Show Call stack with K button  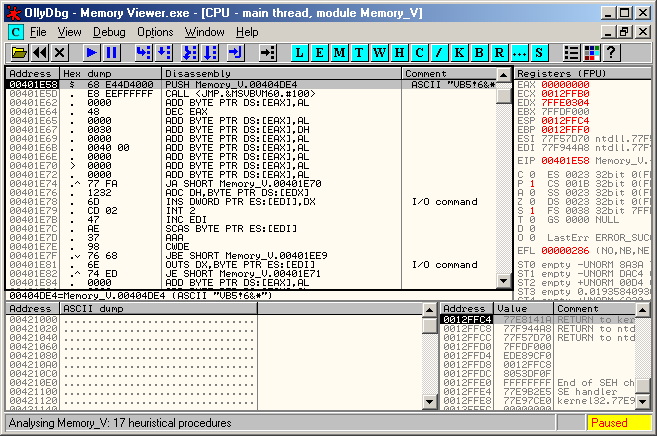pos(459,53)
